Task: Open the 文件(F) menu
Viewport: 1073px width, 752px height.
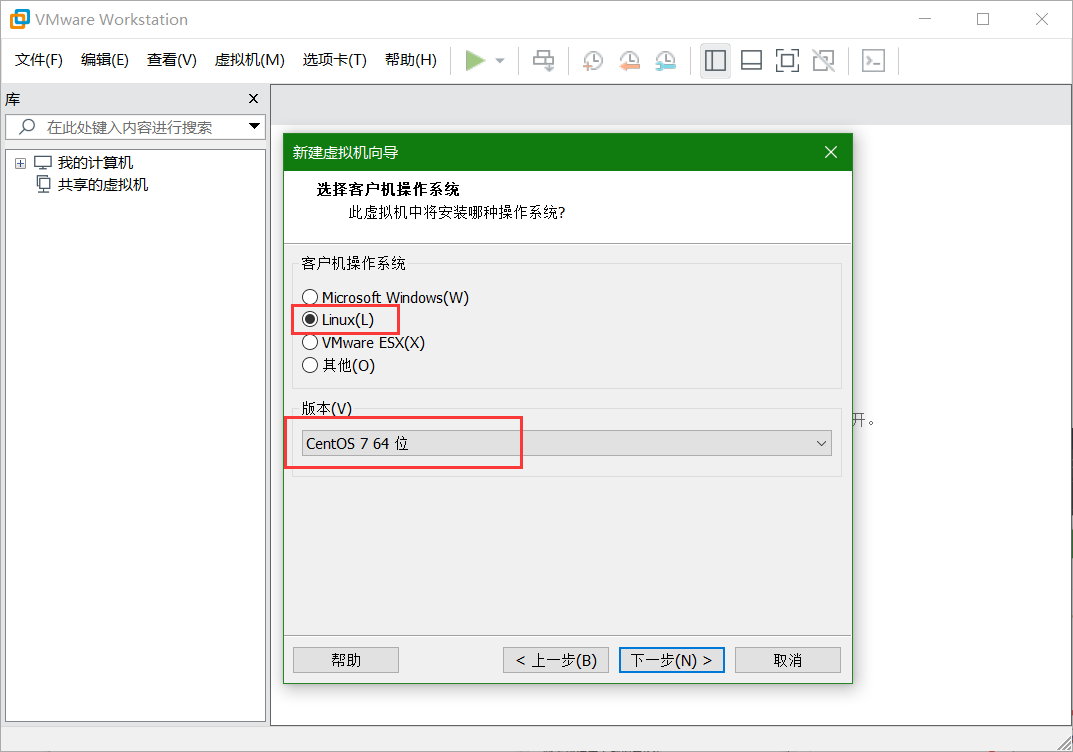Action: (39, 60)
